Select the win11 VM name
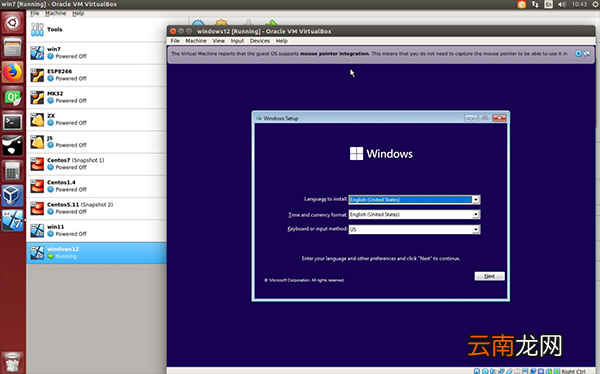This screenshot has width=600, height=374. [55, 227]
